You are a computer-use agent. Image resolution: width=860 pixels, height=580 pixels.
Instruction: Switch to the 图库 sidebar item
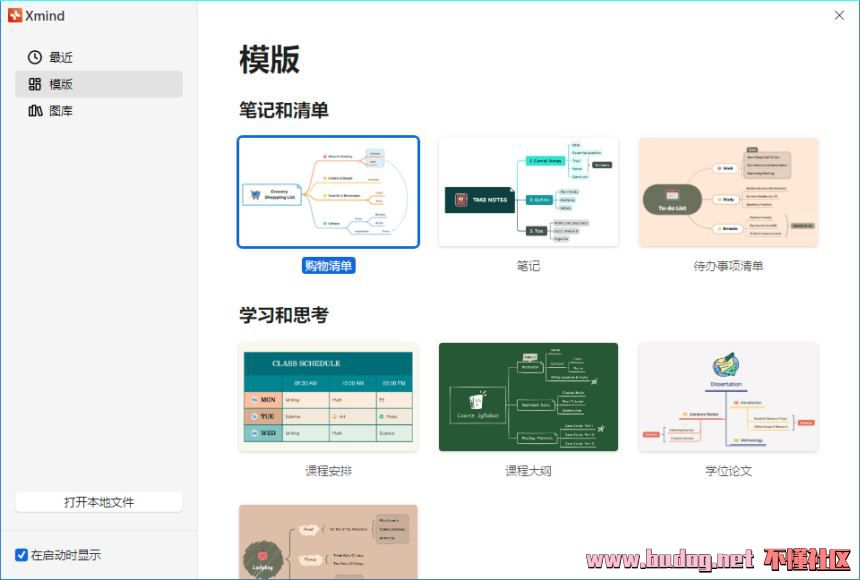point(99,111)
